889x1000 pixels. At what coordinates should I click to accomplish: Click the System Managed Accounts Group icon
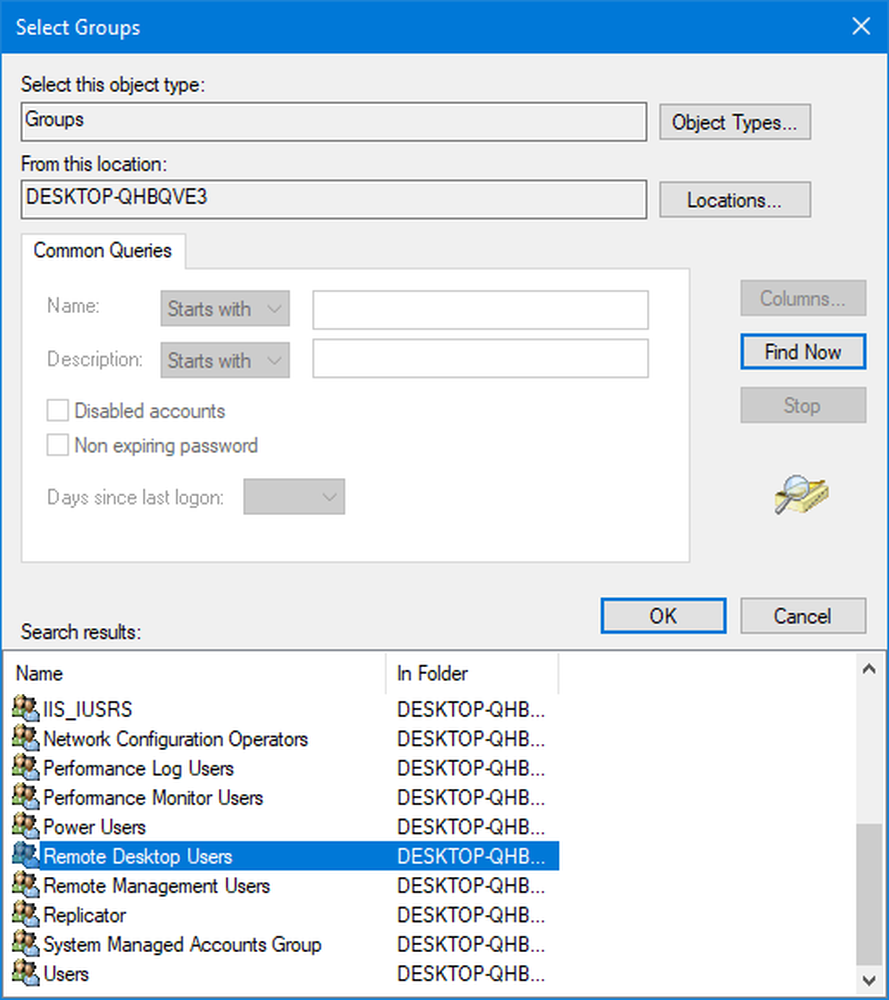[x=25, y=944]
